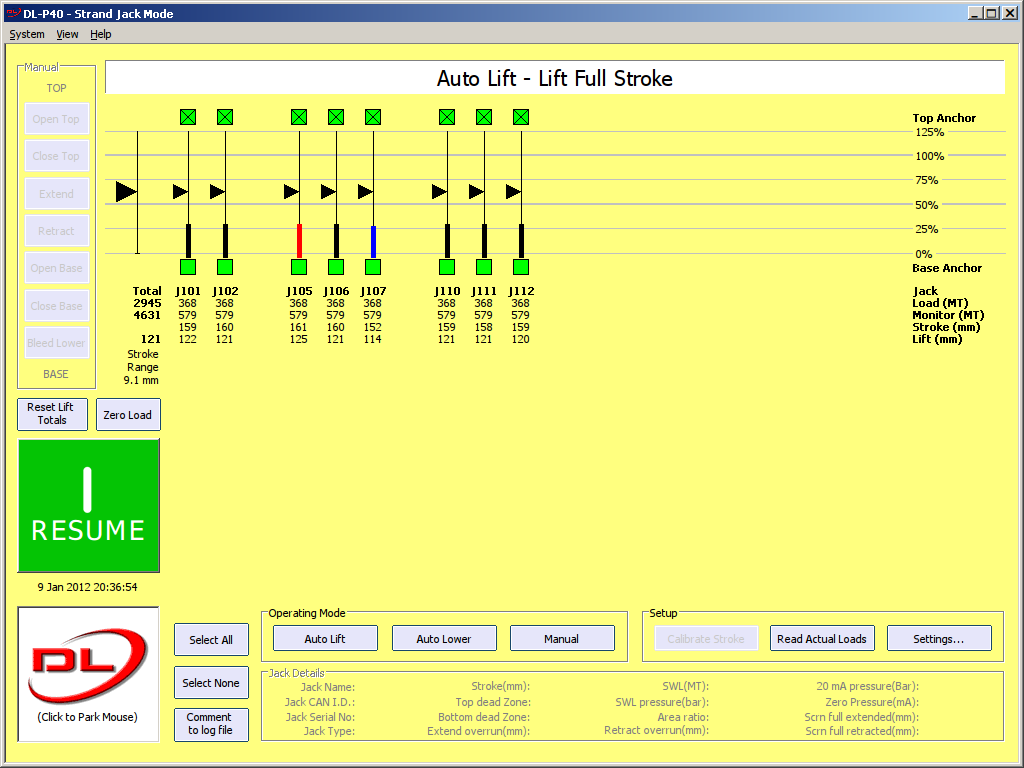Click the base anchor green square of J105
The width and height of the screenshot is (1024, 768).
tap(299, 267)
